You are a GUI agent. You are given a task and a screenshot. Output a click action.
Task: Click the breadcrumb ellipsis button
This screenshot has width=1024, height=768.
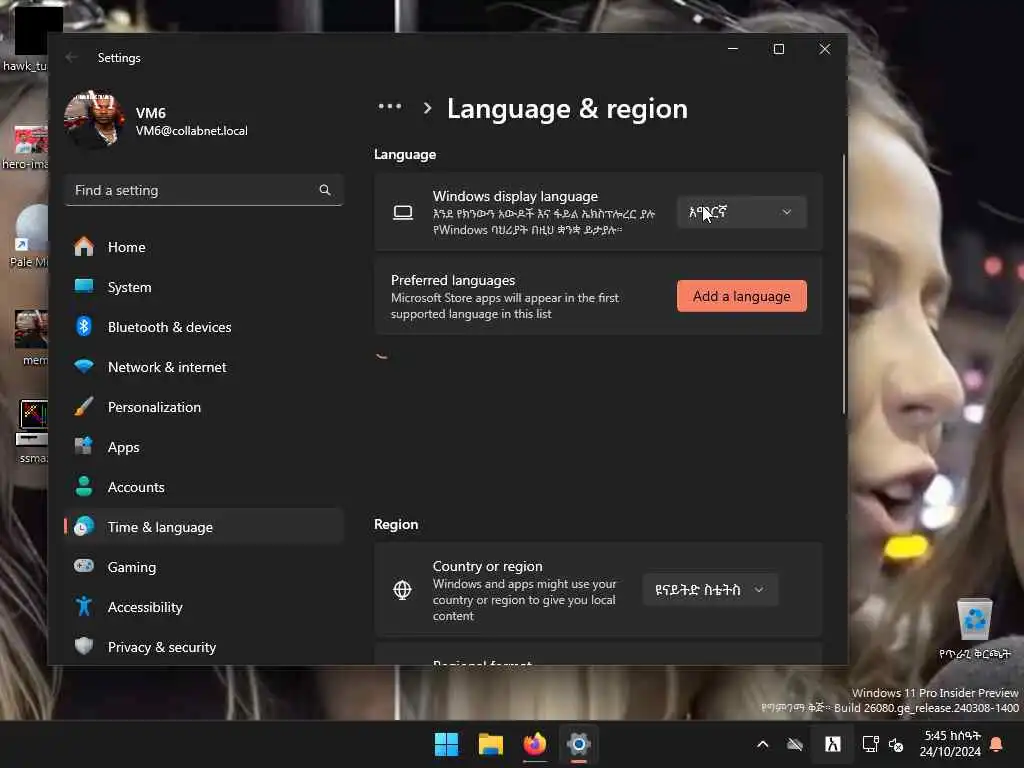tap(390, 106)
